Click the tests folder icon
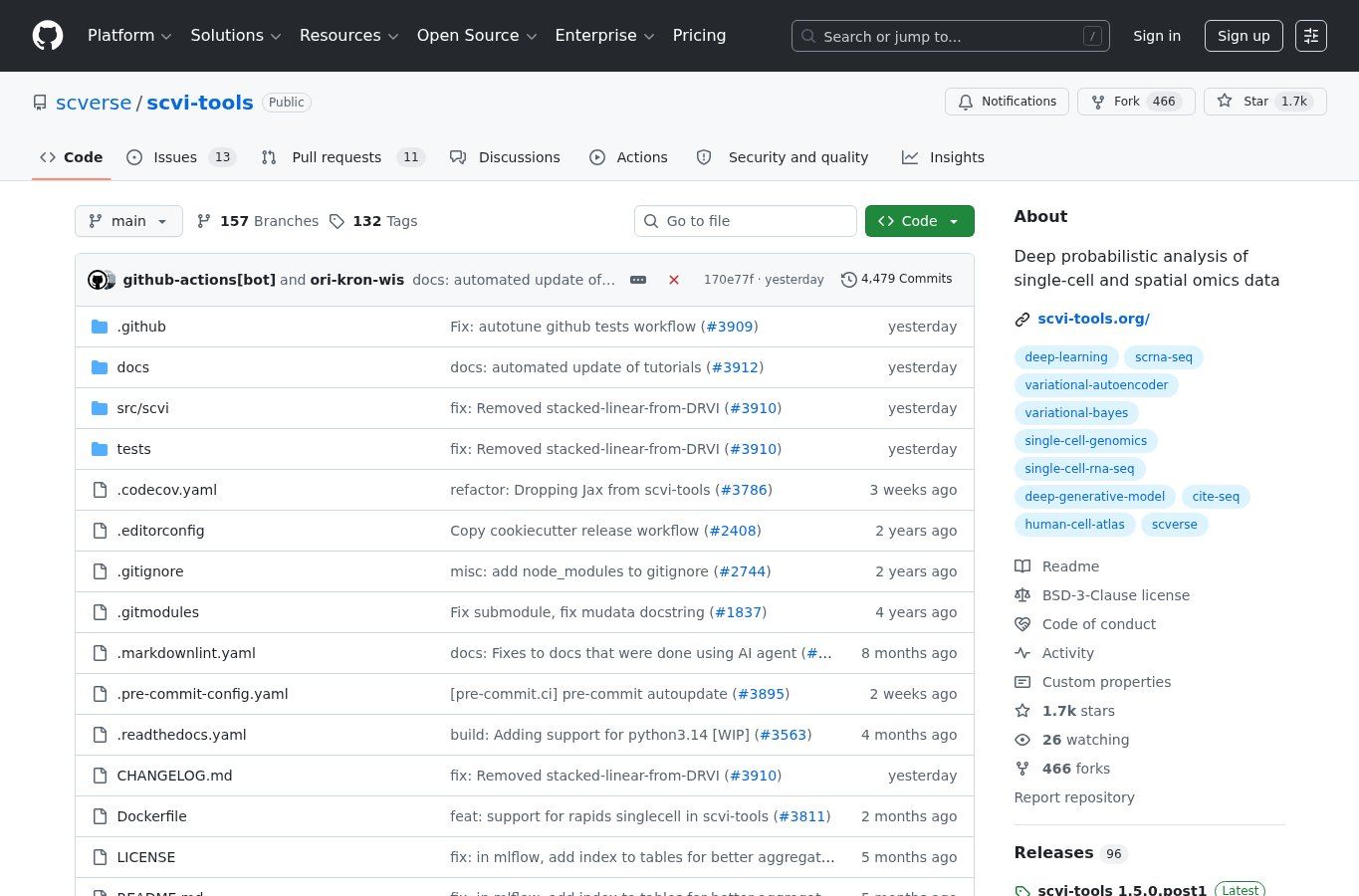Screen dimensions: 1359x896 [x=100, y=449]
